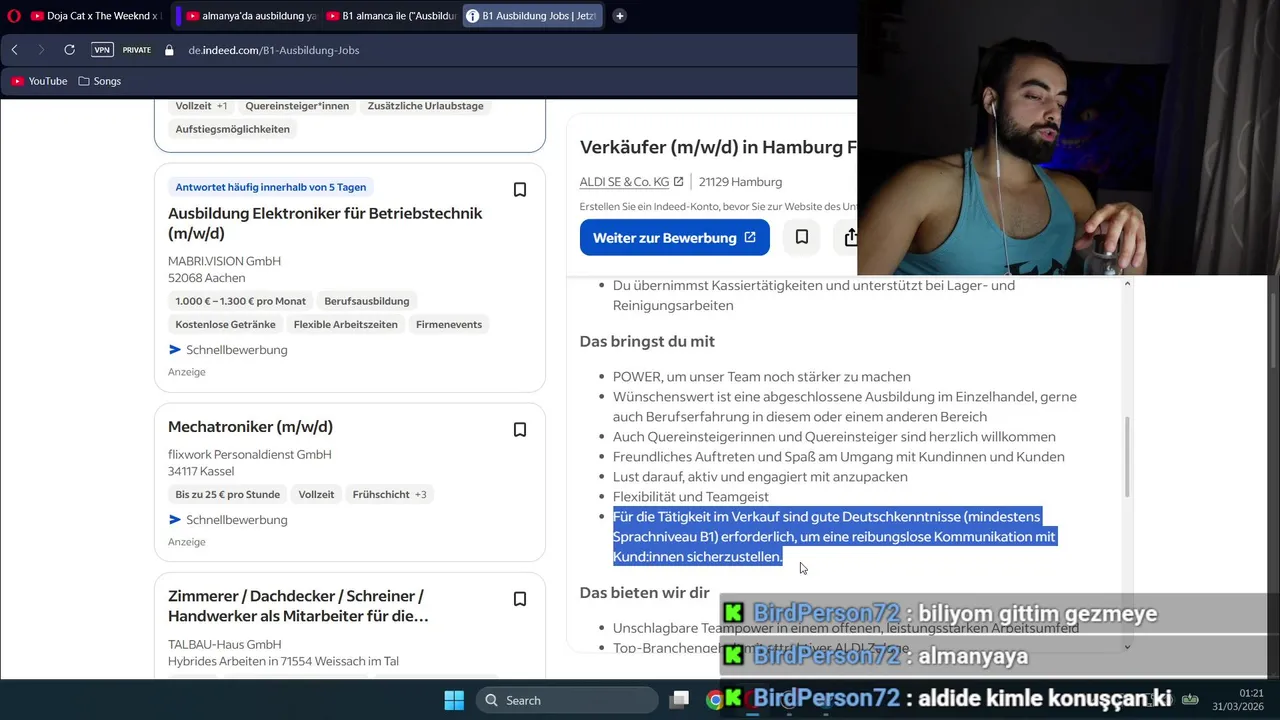
Task: Open a new browser tab
Action: 620,16
